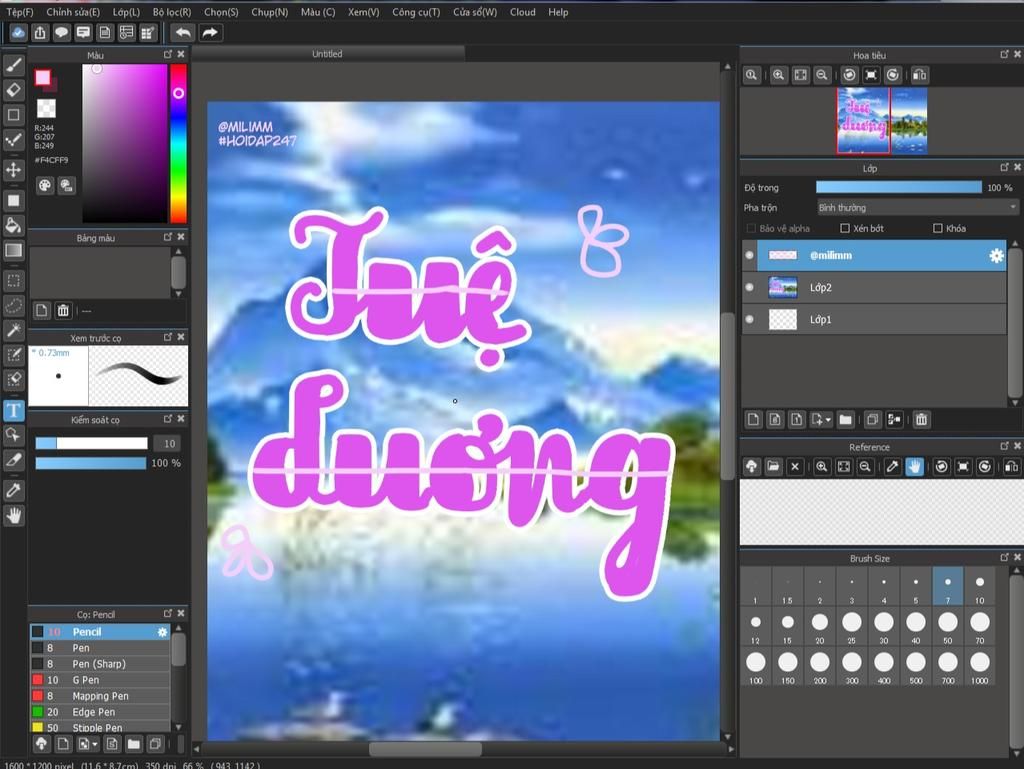The image size is (1024, 769).
Task: Click the foreground pink color swatch
Action: (43, 78)
